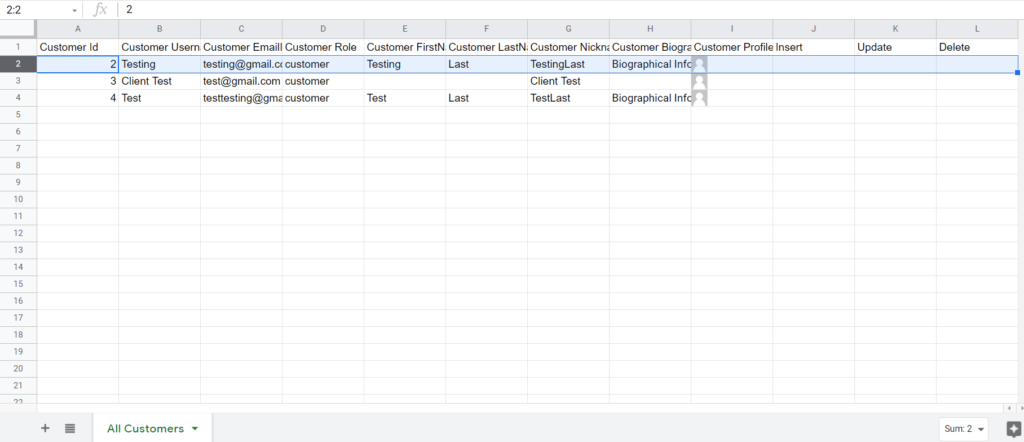Click the formula bar input showing 2
1024x442 pixels.
click(571, 10)
